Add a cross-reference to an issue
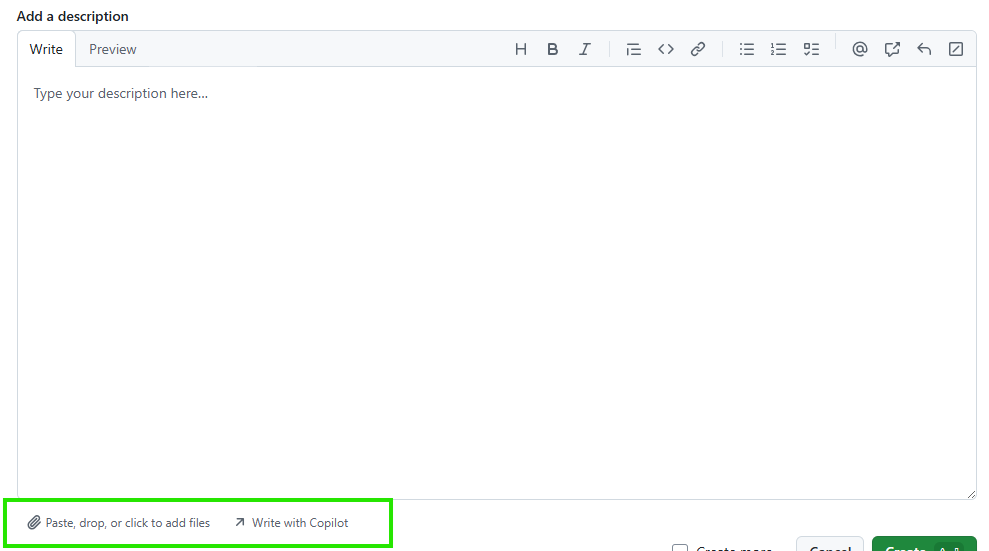The height and width of the screenshot is (551, 989). click(892, 49)
